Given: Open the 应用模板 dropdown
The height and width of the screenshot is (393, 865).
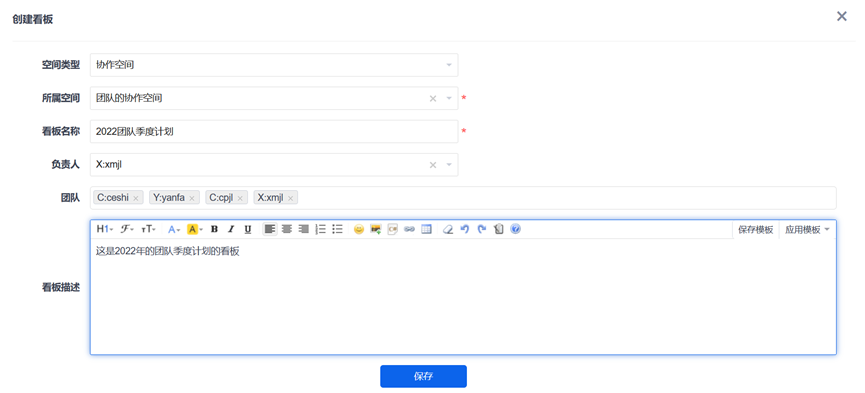Looking at the screenshot, I should pyautogui.click(x=807, y=230).
